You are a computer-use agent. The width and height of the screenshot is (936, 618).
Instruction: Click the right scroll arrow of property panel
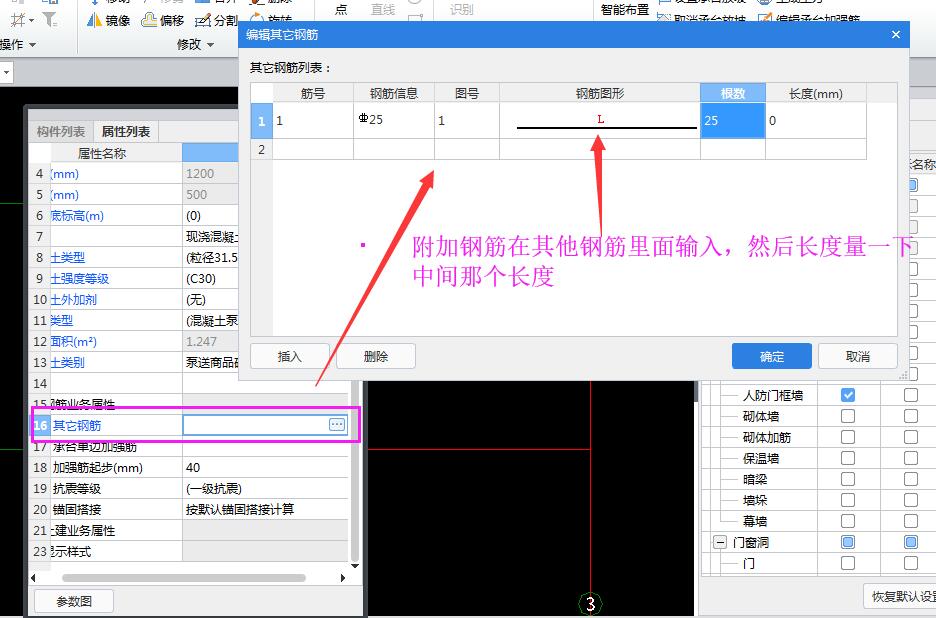pyautogui.click(x=343, y=577)
